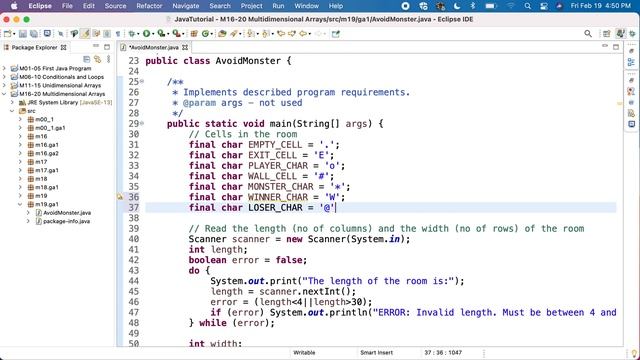The height and width of the screenshot is (360, 640).
Task: Click the Back navigation arrow in toolbar
Action: coord(303,34)
